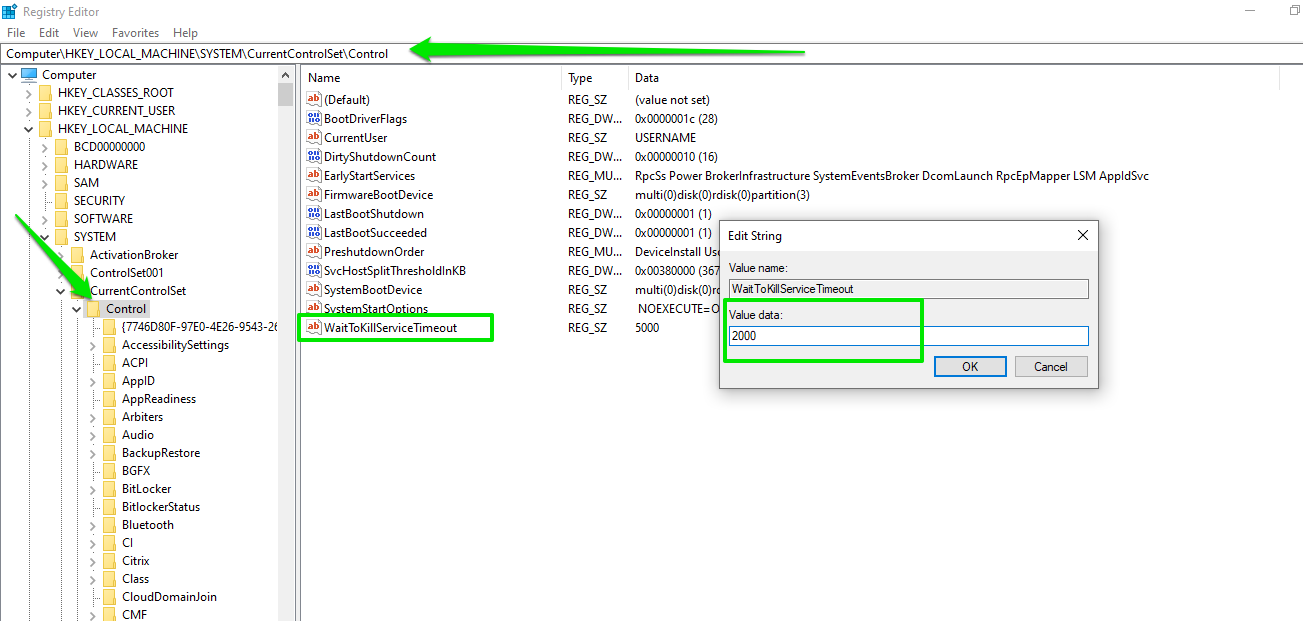Expand the SAM key arrow
This screenshot has height=621, width=1303.
point(44,183)
